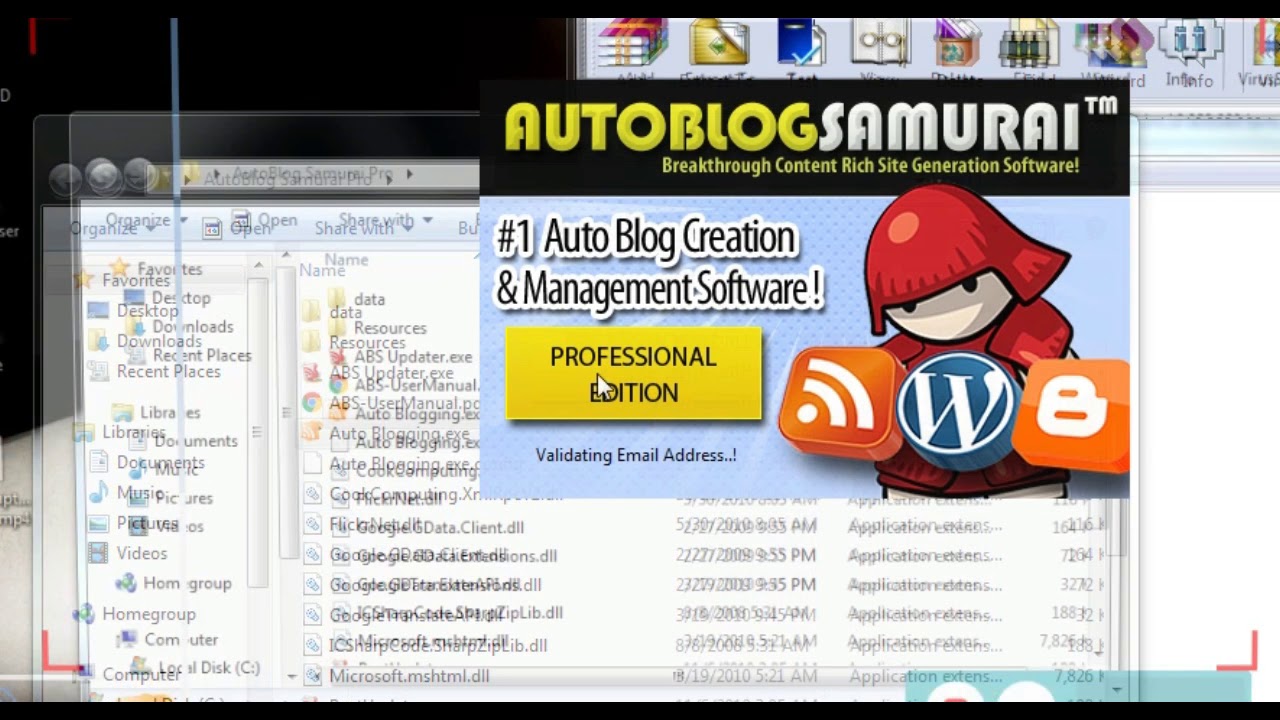Image resolution: width=1280 pixels, height=720 pixels.
Task: Click the WinRAR Delete icon
Action: (957, 42)
